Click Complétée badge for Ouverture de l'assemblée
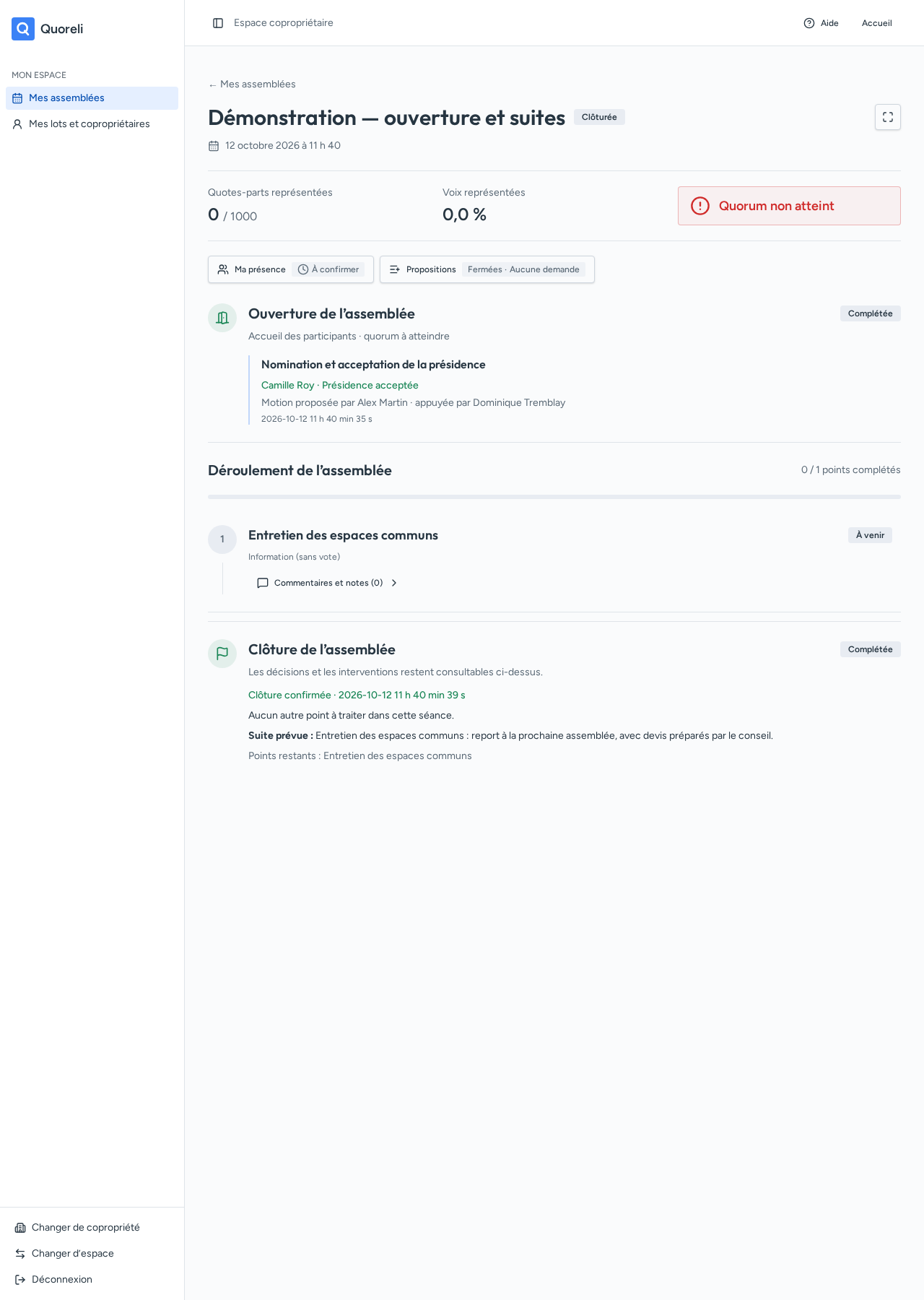The image size is (924, 1300). [871, 313]
